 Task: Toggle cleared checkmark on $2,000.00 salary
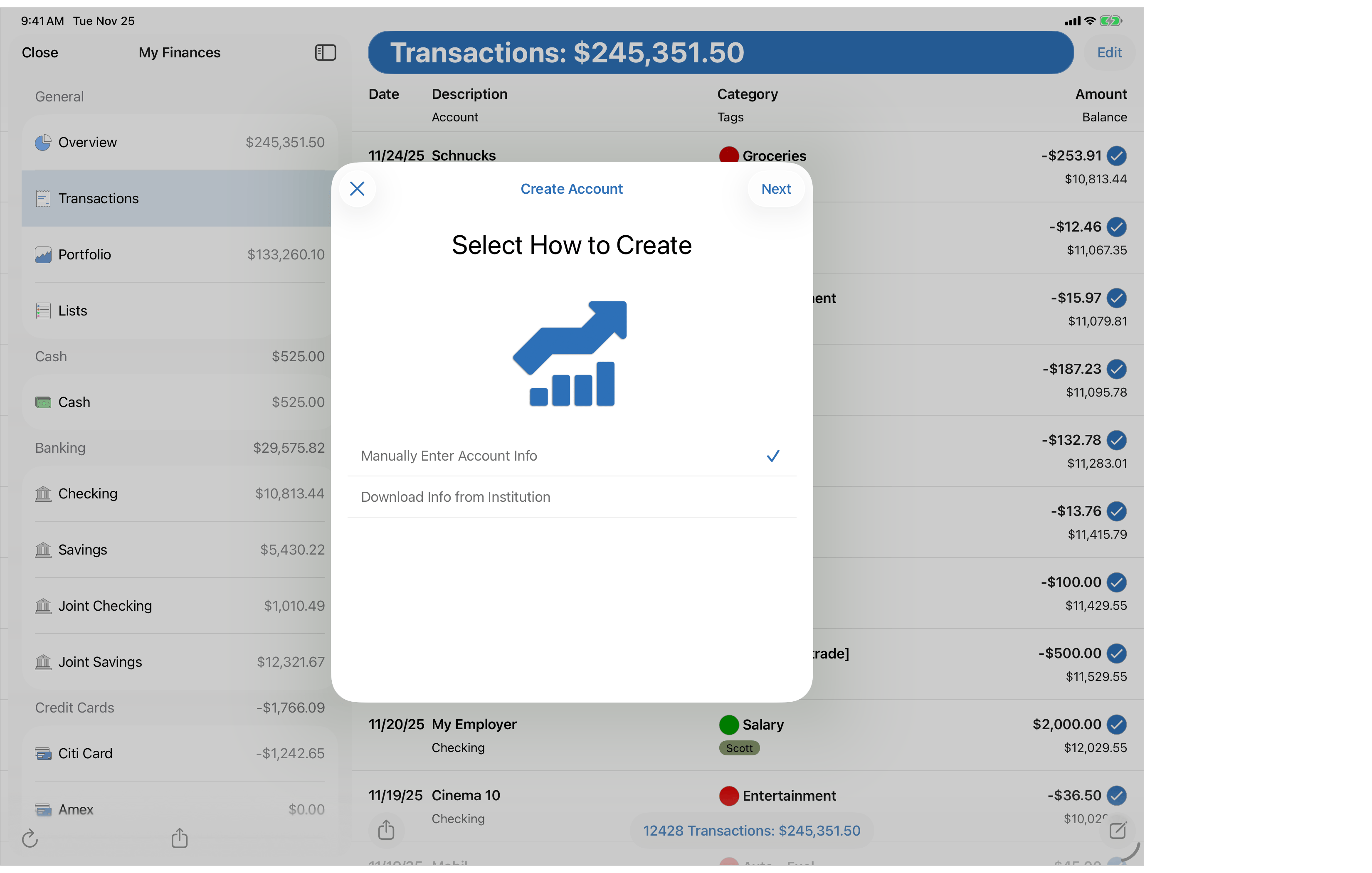tap(1117, 724)
